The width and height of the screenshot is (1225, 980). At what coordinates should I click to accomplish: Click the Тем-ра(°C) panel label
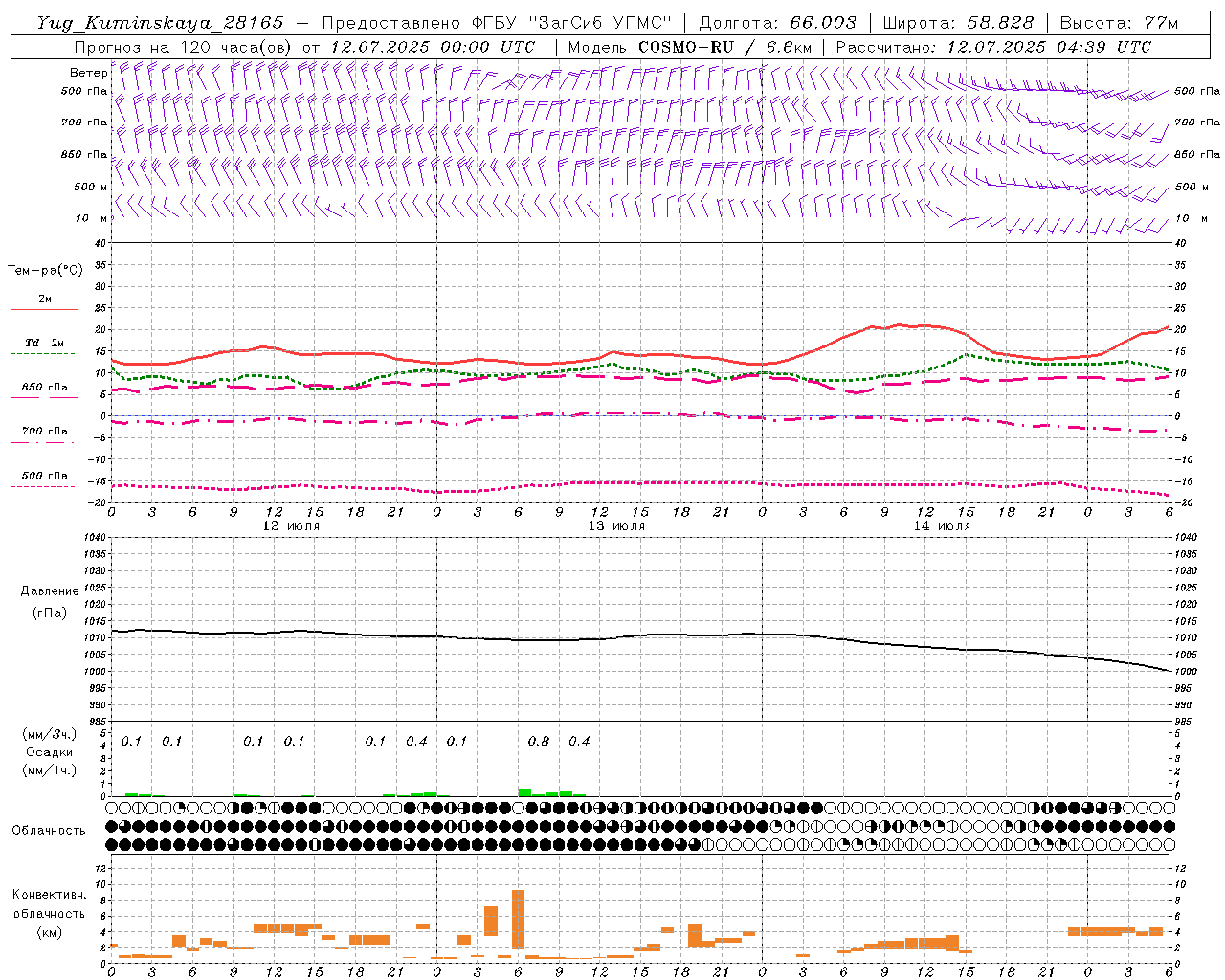pos(45,271)
